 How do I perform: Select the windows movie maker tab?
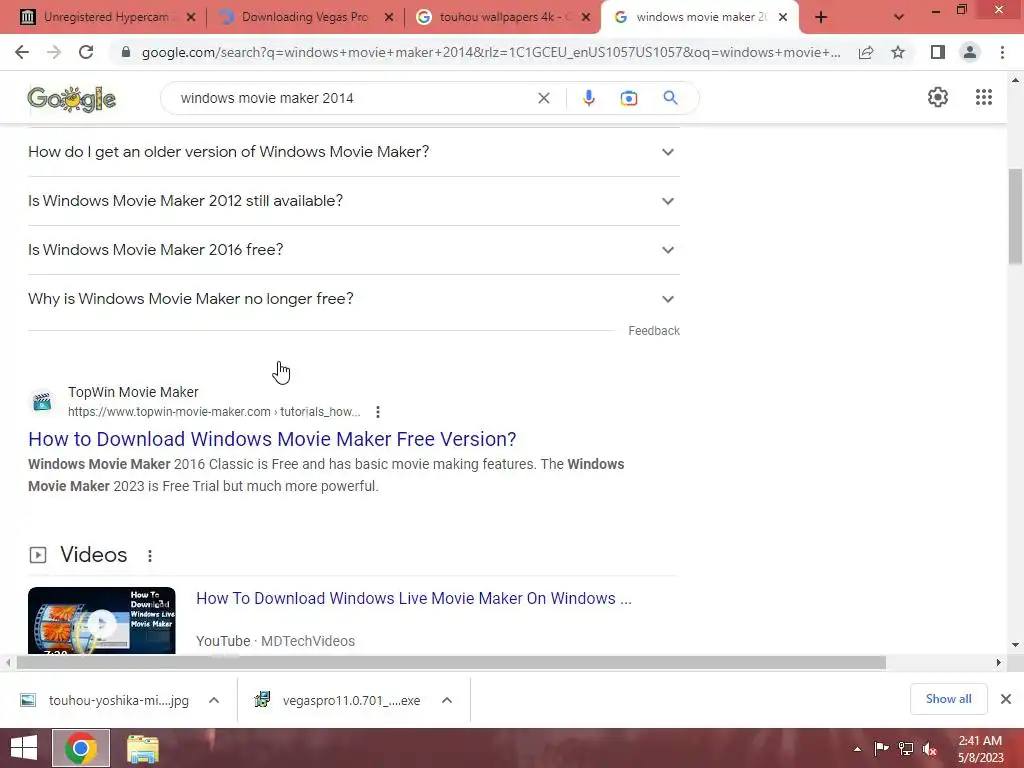tap(701, 17)
